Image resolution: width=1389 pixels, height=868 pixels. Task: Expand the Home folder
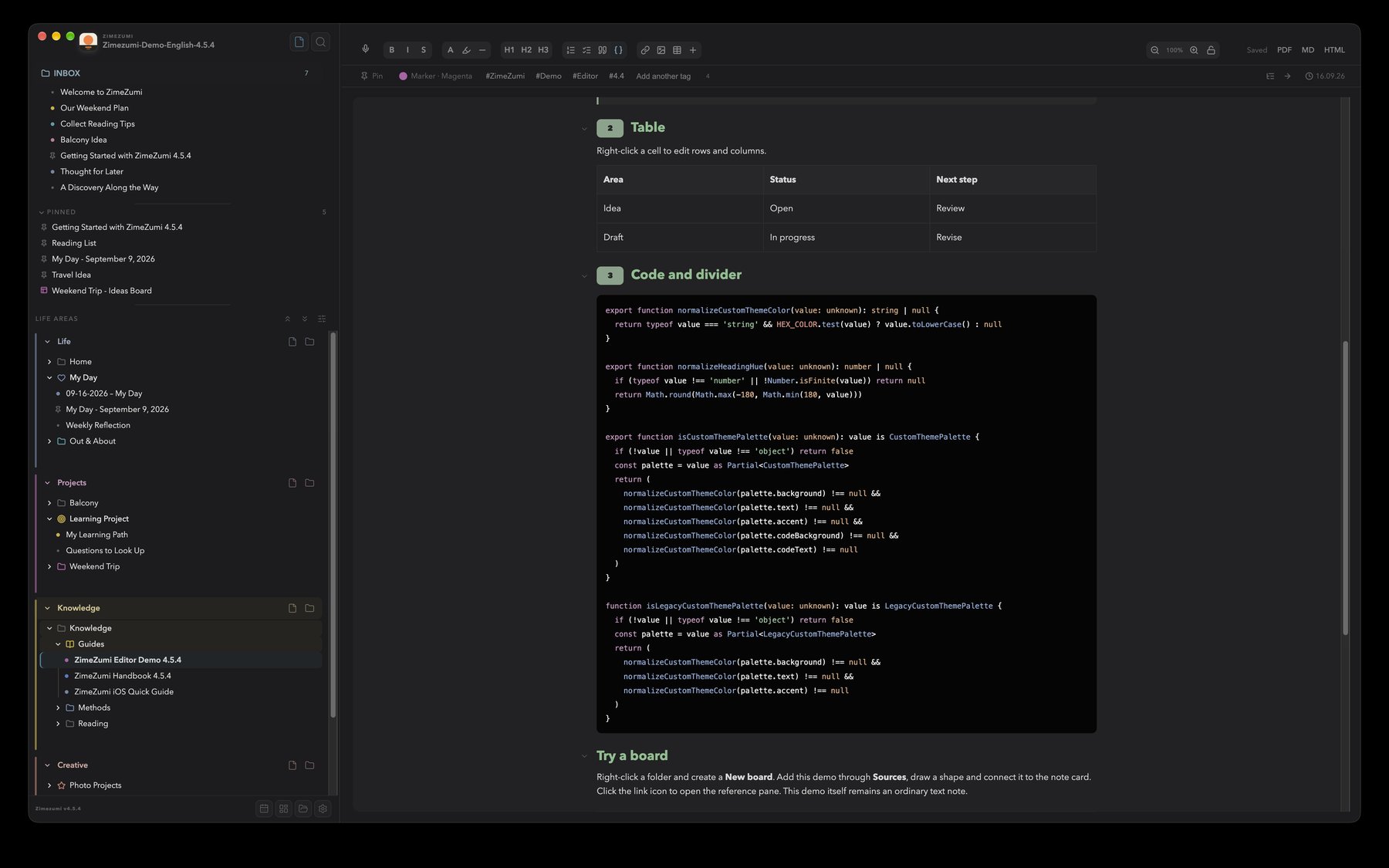[49, 362]
